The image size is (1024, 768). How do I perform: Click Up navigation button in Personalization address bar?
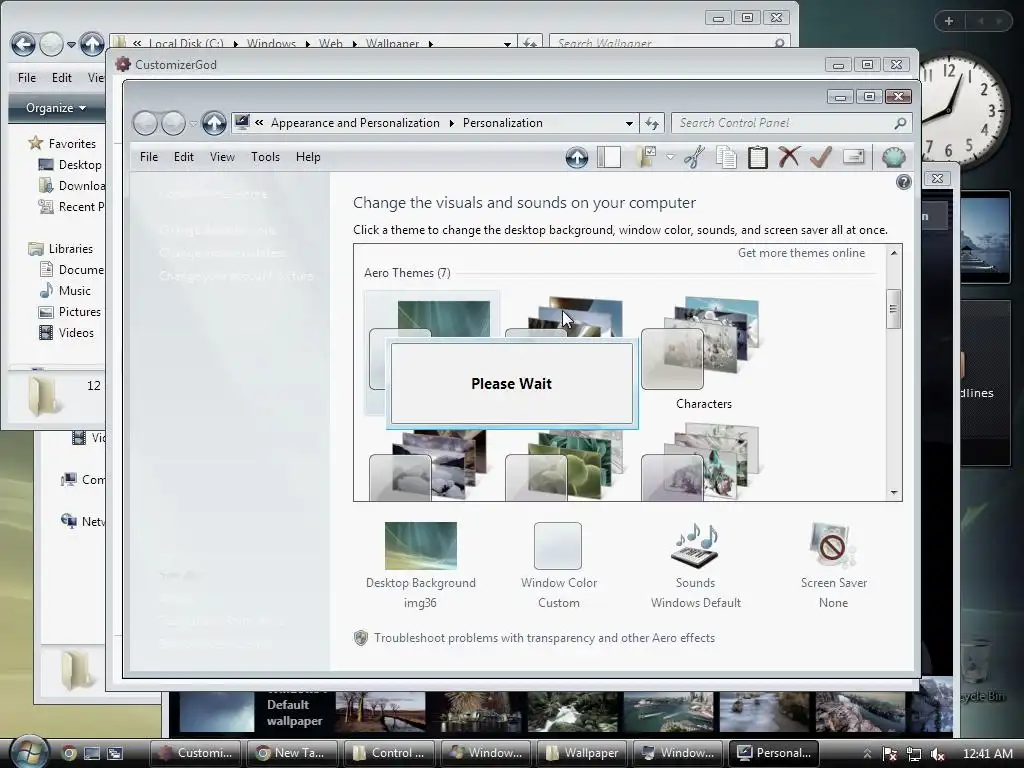coord(214,123)
